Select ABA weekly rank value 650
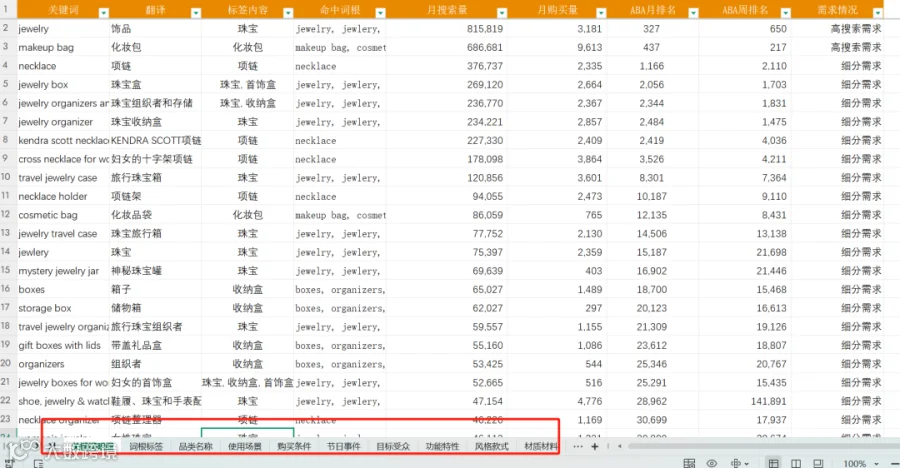Viewport: 900px width, 468px height. [x=745, y=28]
